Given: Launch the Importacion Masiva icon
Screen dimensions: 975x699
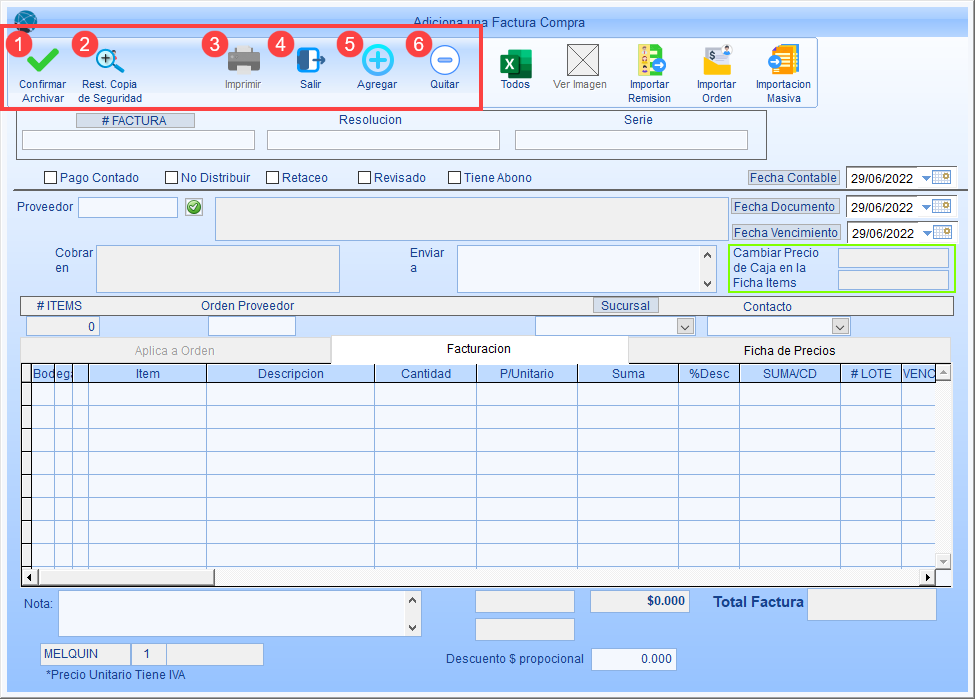Looking at the screenshot, I should [783, 60].
